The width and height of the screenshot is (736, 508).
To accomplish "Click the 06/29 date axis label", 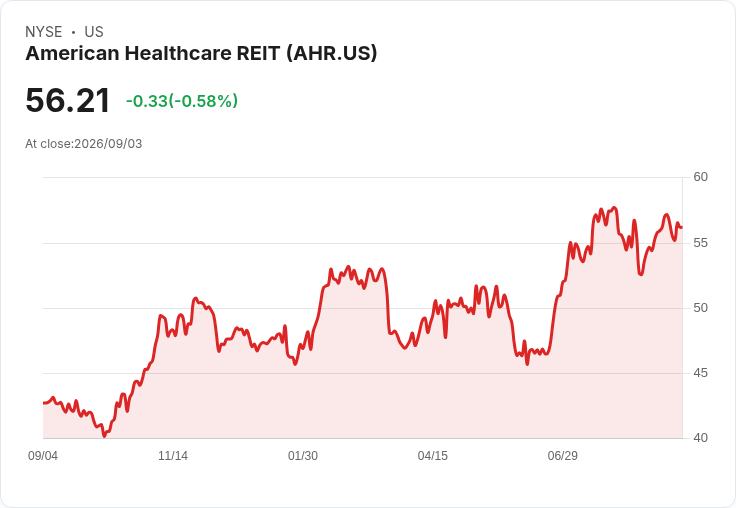I will click(x=563, y=456).
